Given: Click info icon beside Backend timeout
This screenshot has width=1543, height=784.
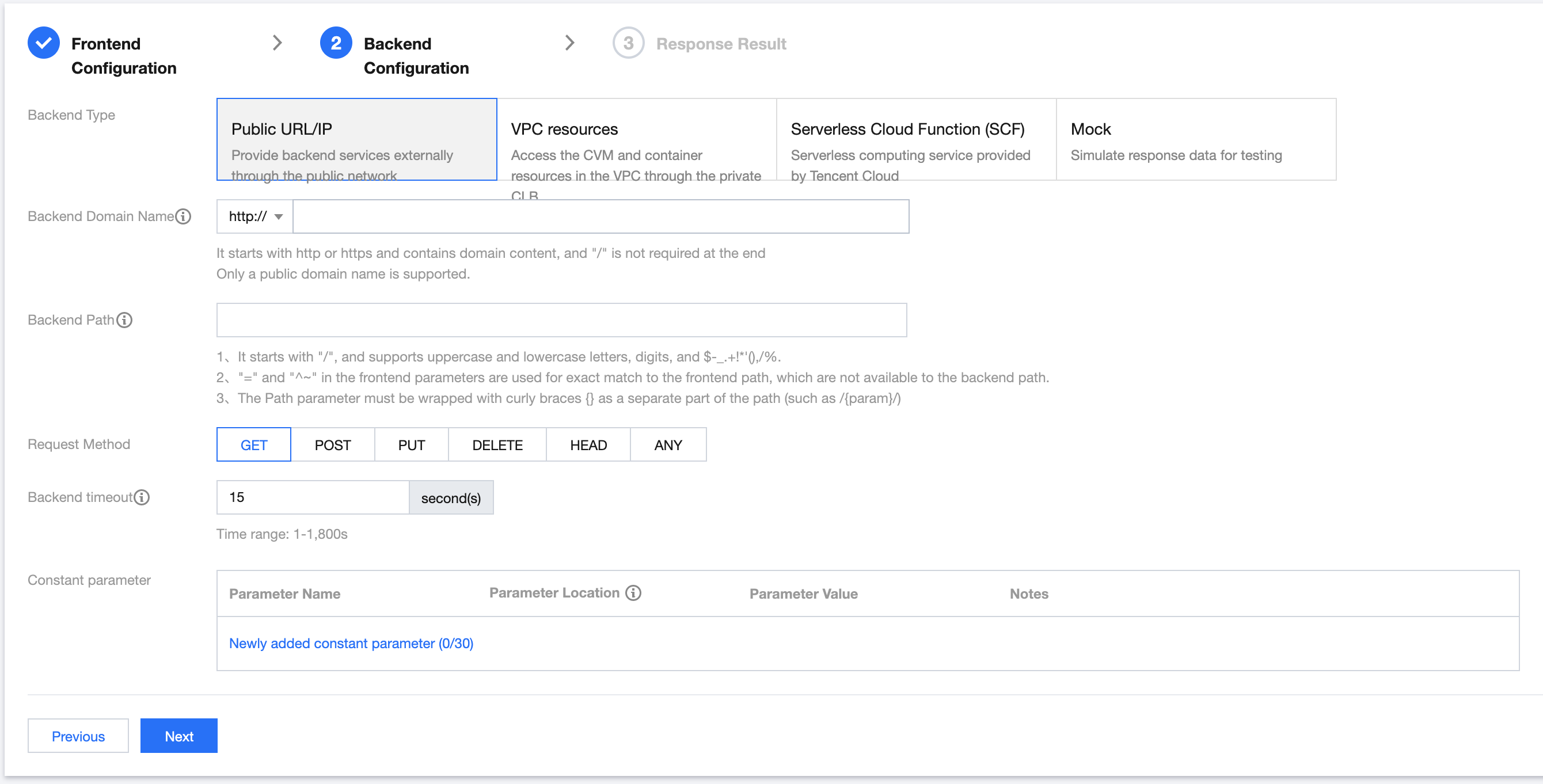Looking at the screenshot, I should [x=142, y=497].
